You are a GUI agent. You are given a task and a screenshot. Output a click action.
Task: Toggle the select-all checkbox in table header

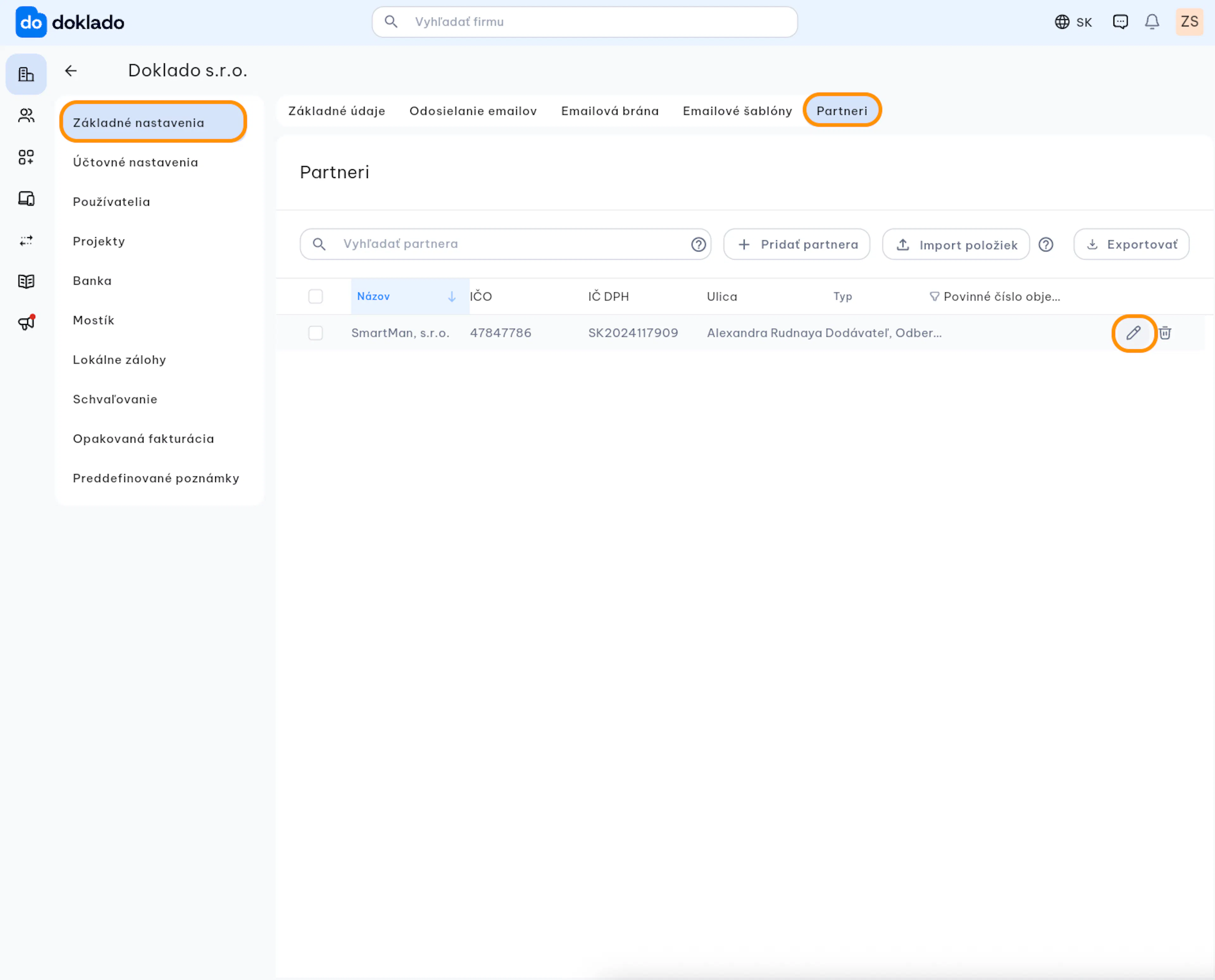pyautogui.click(x=315, y=296)
